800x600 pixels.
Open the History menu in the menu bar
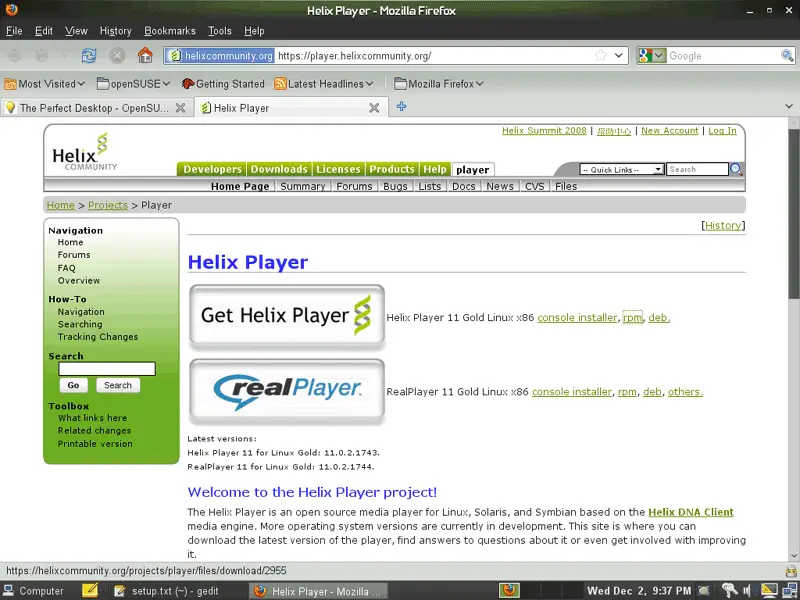tap(115, 31)
